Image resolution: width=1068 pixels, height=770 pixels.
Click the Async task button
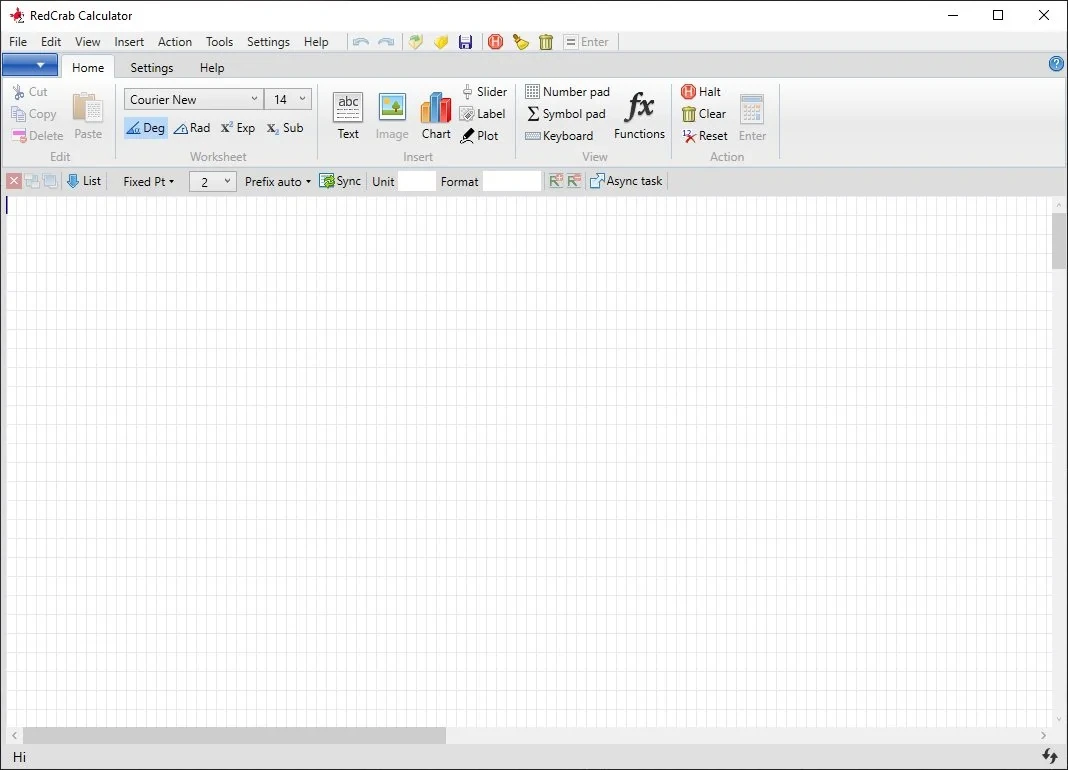point(626,181)
